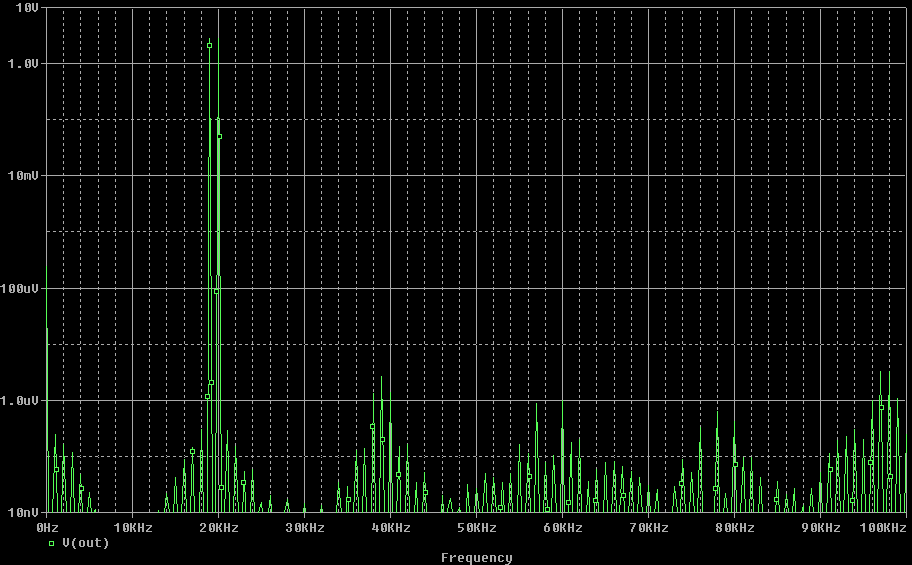Click the 60KHz x-axis tick label
912x565 pixels.
(x=563, y=527)
